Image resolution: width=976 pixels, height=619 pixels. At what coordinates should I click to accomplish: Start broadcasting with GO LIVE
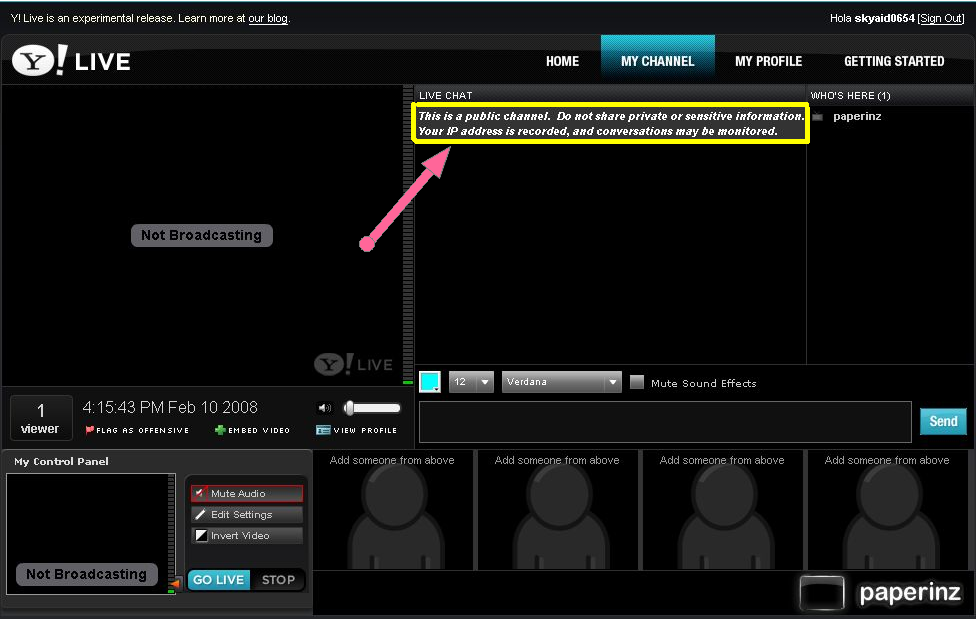click(218, 580)
